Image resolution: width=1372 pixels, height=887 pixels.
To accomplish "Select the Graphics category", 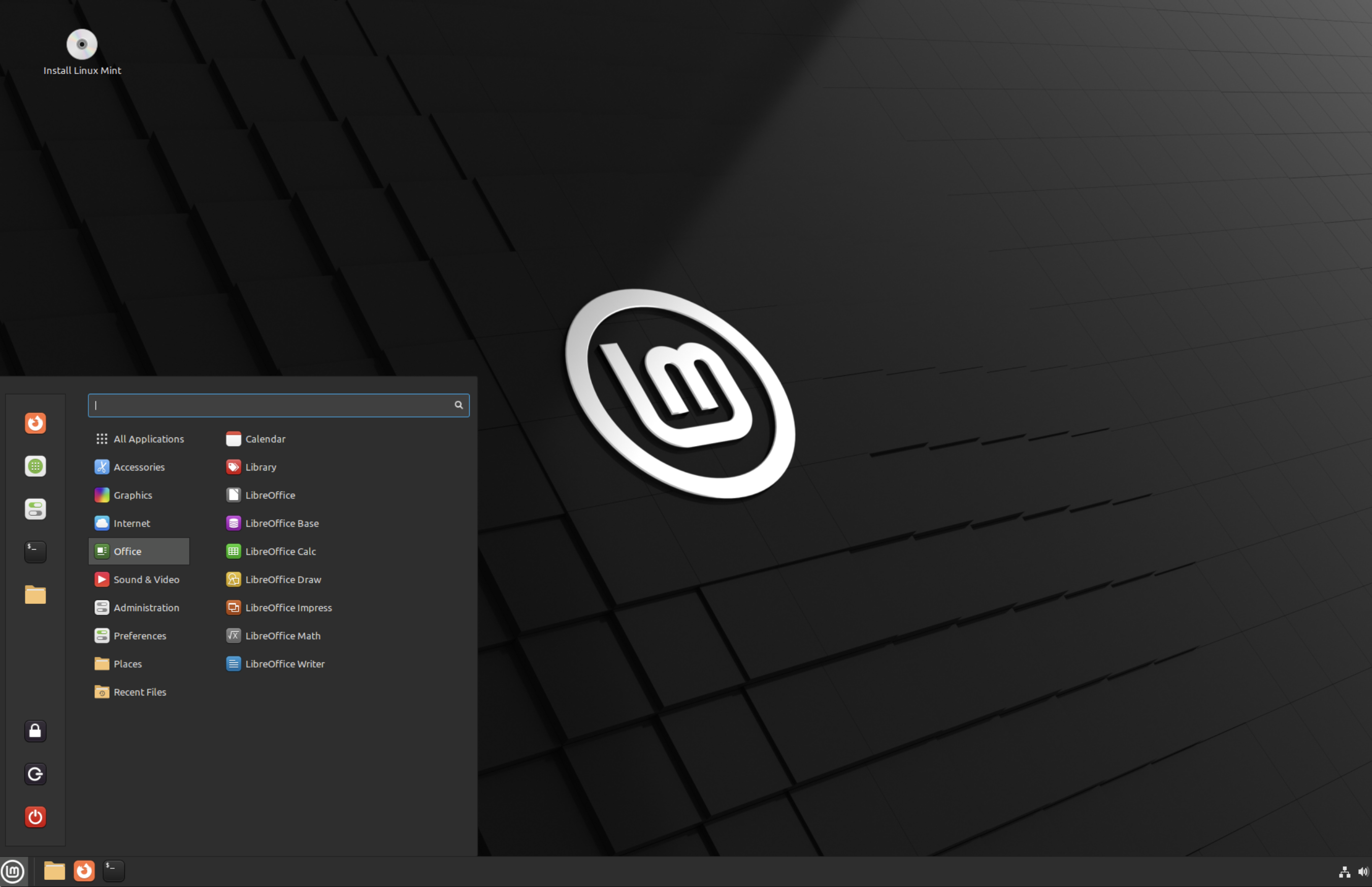I will pos(133,495).
